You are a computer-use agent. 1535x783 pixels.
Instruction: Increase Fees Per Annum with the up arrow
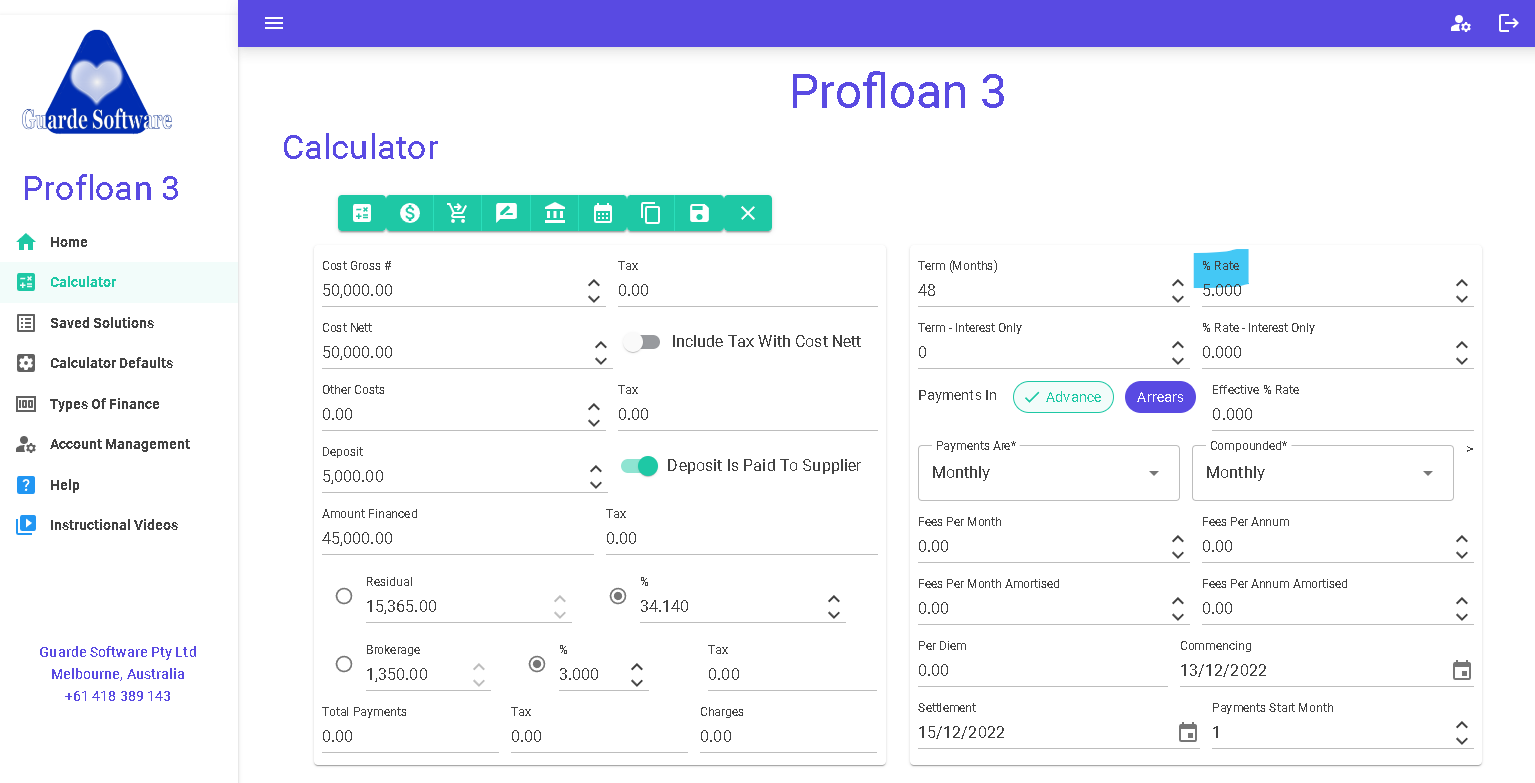(x=1462, y=539)
